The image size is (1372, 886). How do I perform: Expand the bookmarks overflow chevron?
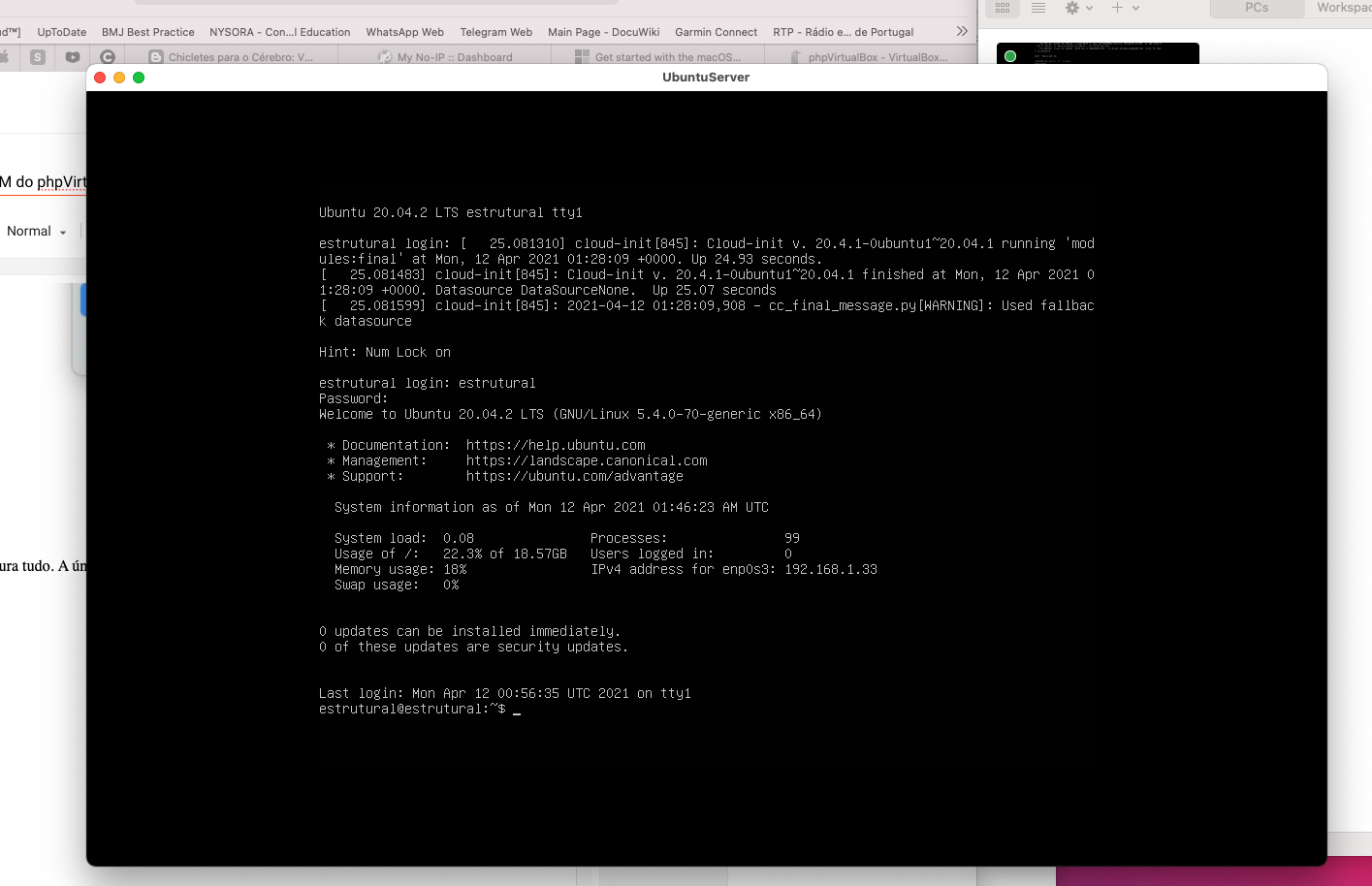point(962,31)
